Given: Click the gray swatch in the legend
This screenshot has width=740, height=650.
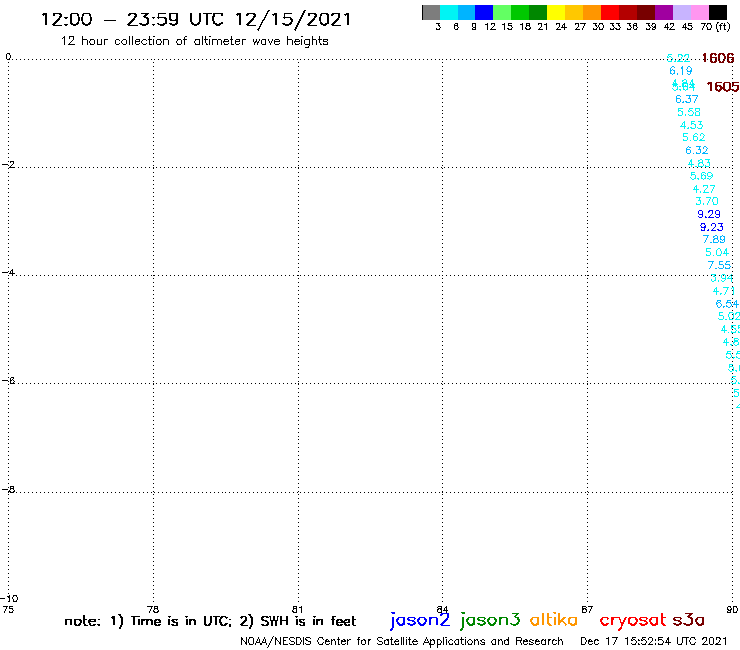Looking at the screenshot, I should [431, 12].
